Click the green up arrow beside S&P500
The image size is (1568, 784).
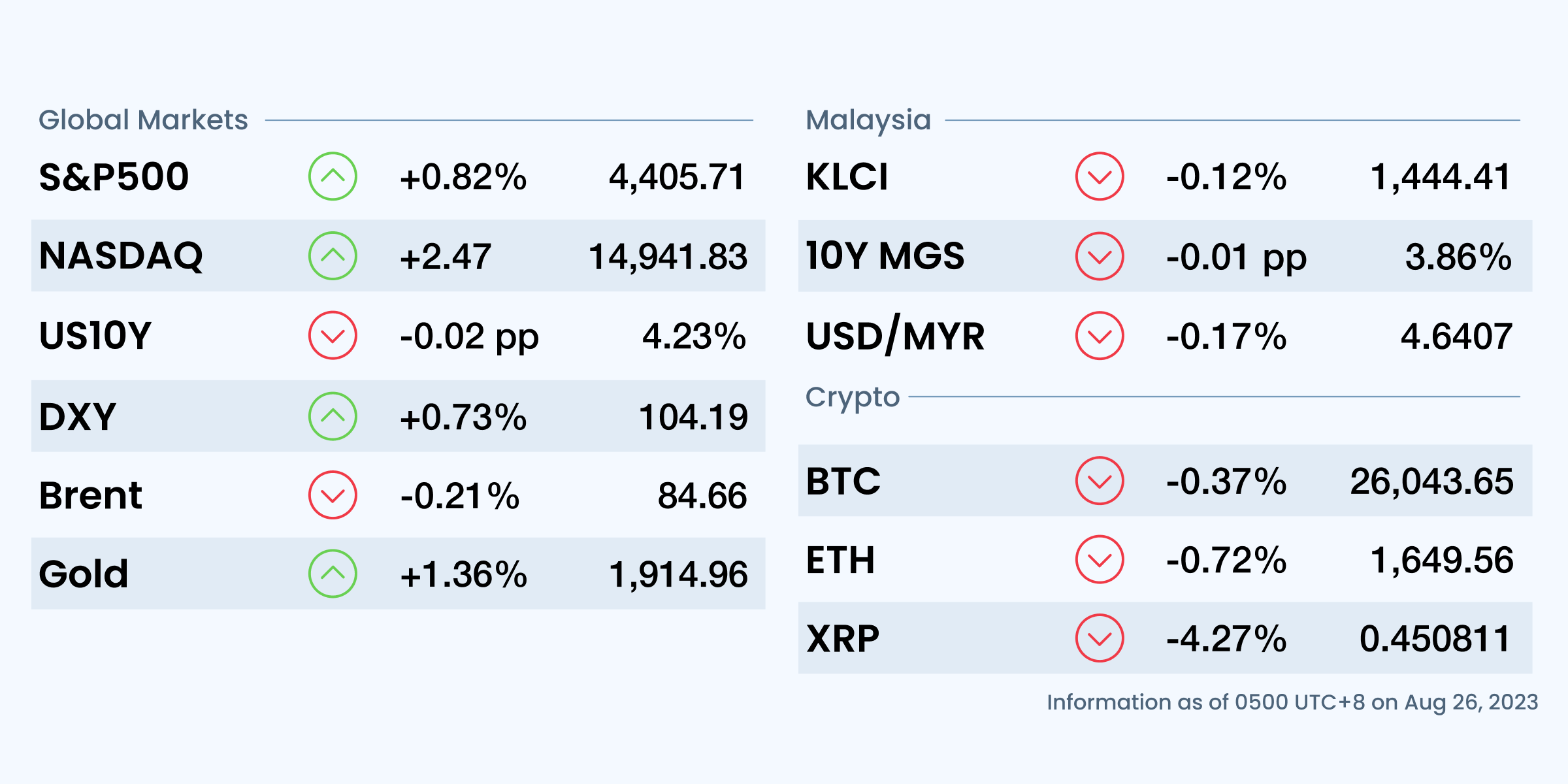[333, 176]
